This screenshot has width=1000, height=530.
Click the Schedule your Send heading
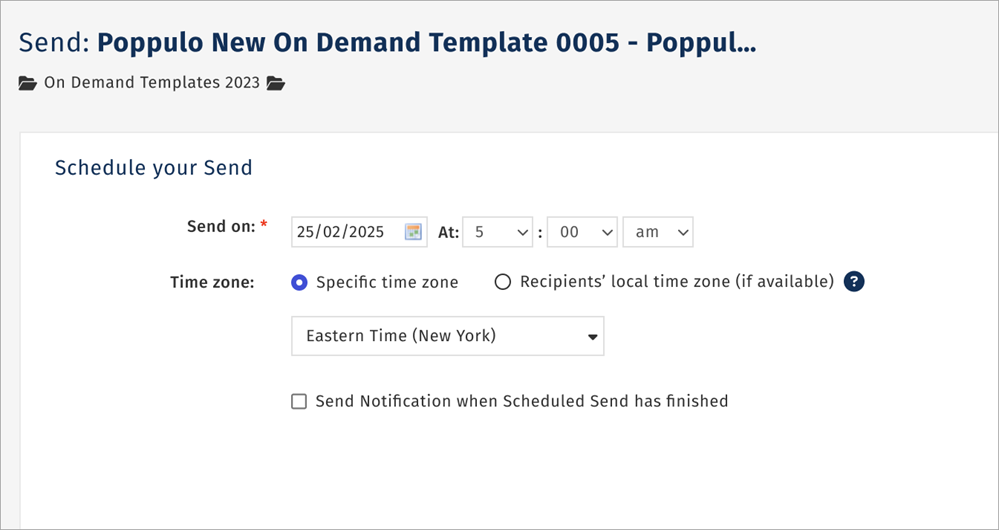[x=154, y=168]
